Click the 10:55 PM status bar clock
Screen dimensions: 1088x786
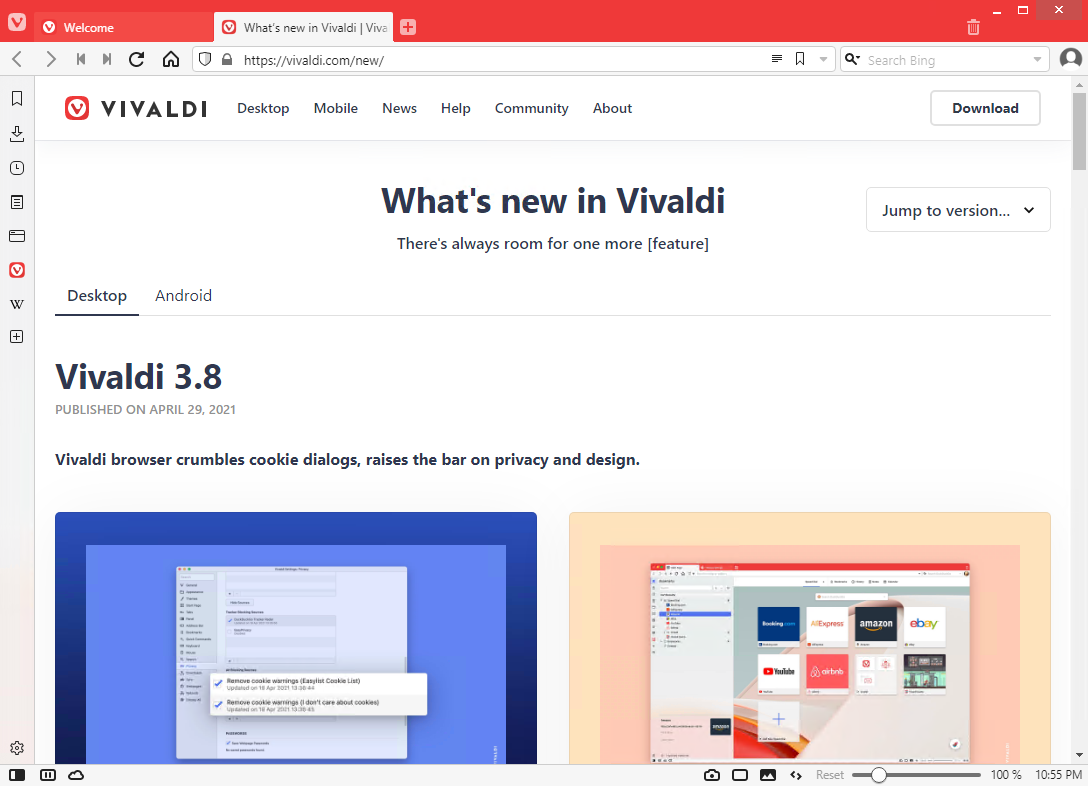pyautogui.click(x=1058, y=775)
